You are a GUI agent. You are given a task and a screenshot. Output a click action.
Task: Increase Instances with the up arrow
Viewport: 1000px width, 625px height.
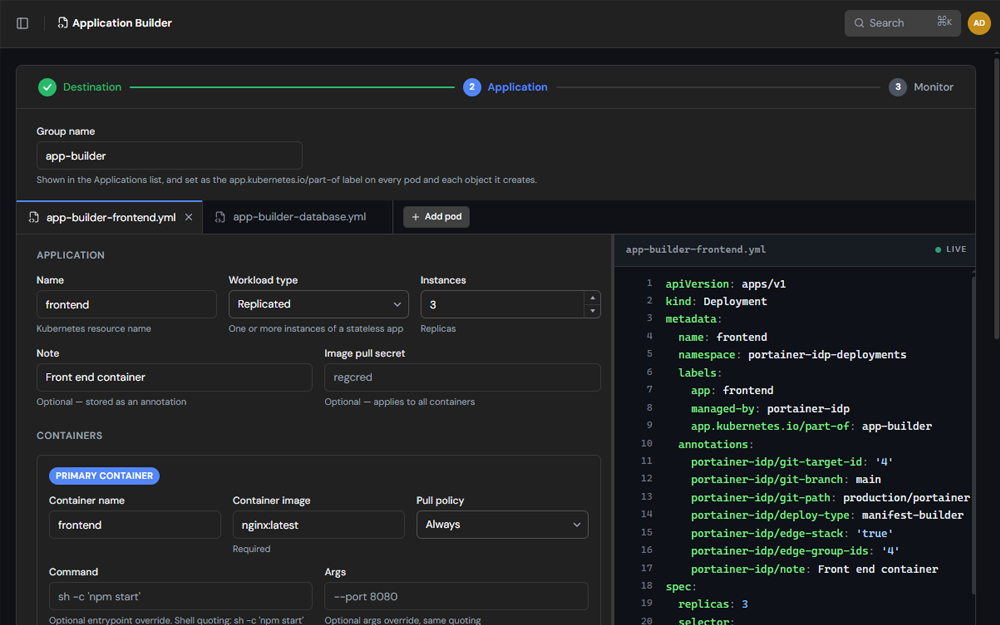[x=592, y=298]
